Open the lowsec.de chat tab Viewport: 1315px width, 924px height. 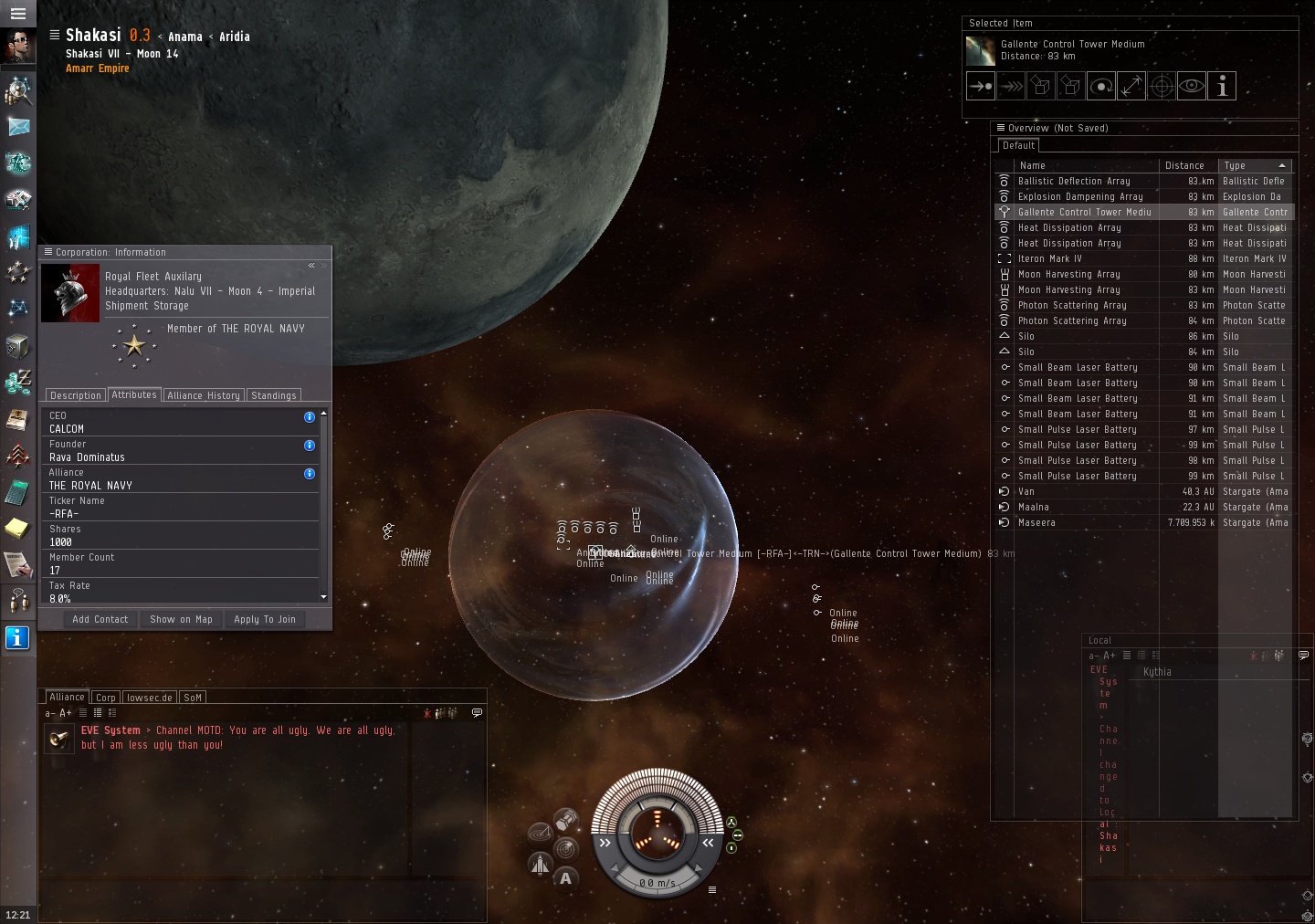coord(150,698)
